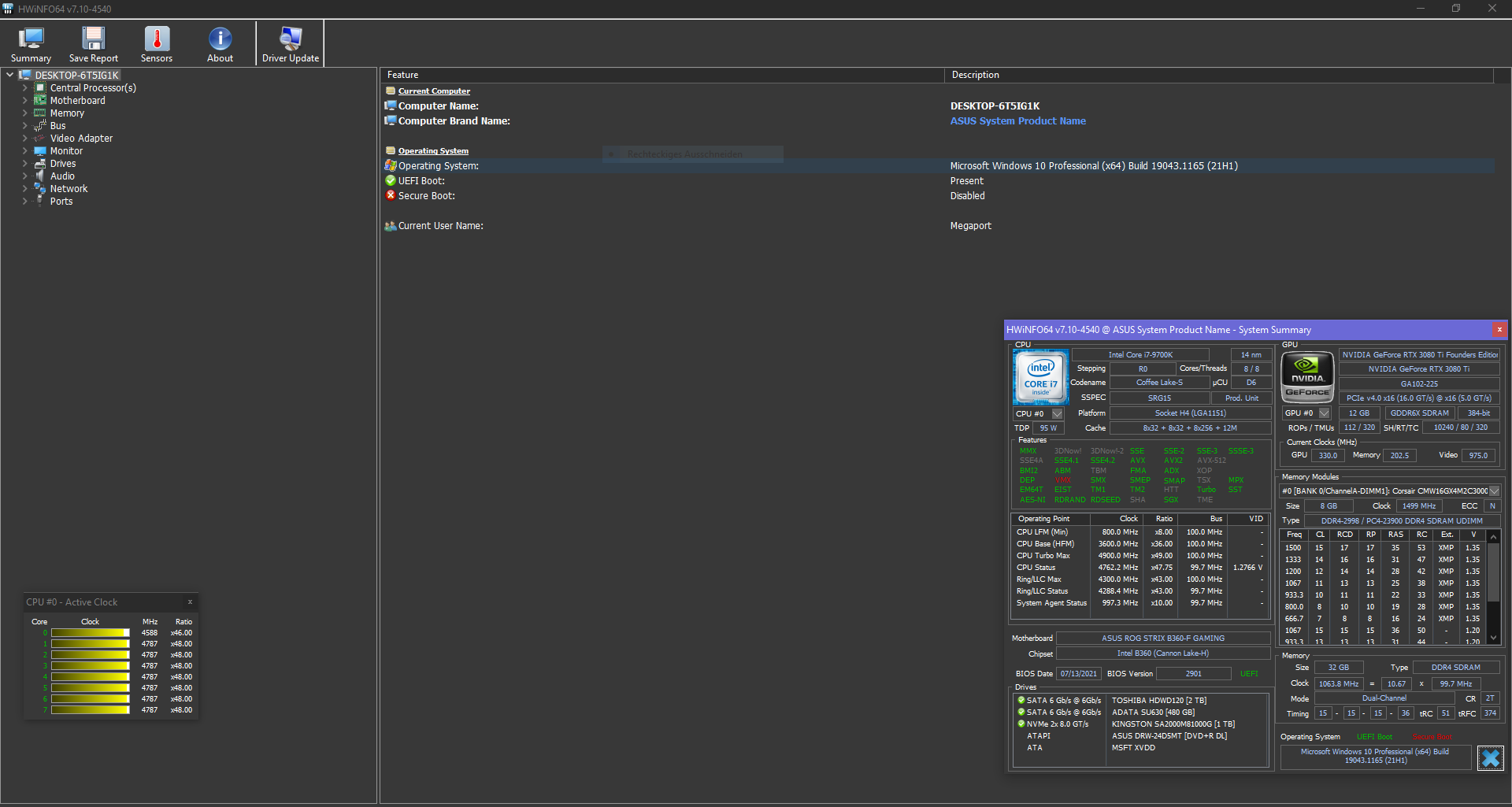1512x807 pixels.
Task: Select the RTX 3080 Ti Founders Edition field
Action: tap(1419, 355)
